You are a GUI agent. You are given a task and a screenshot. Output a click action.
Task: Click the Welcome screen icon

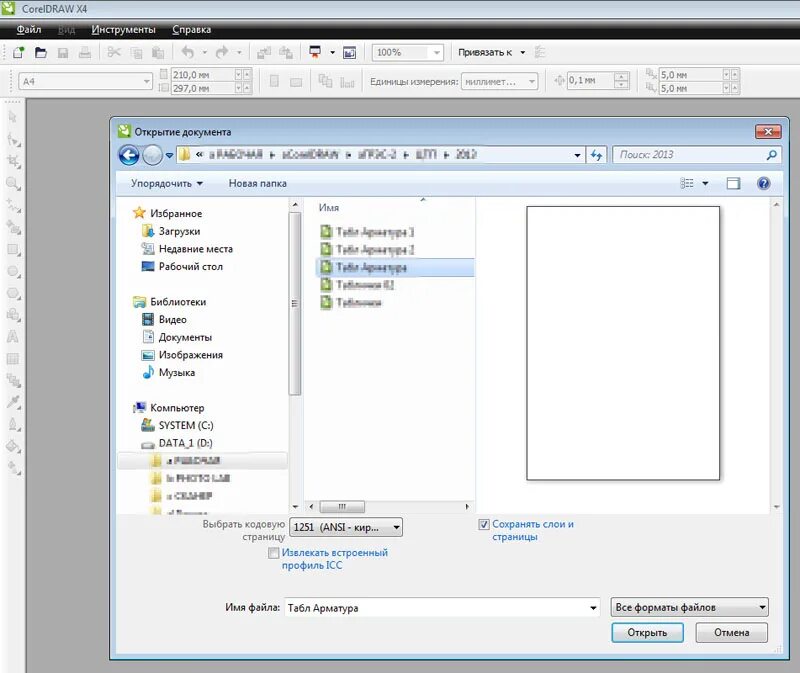pyautogui.click(x=349, y=53)
